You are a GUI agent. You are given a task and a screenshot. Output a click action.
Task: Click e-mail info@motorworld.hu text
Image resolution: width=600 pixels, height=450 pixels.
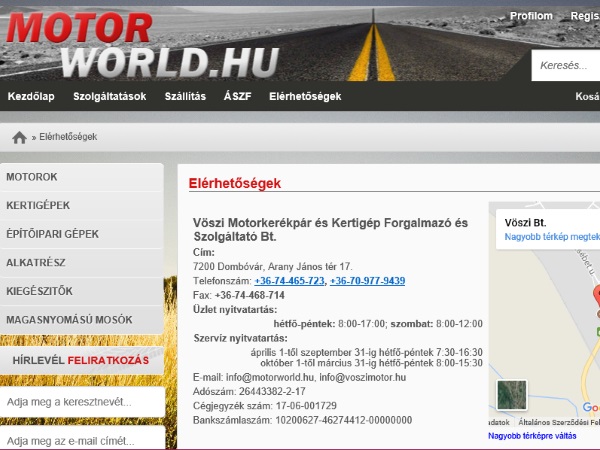270,377
